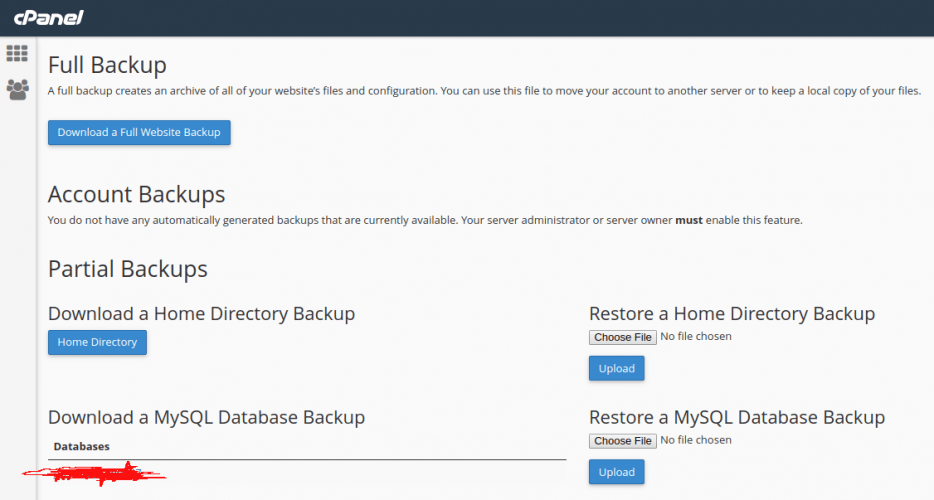This screenshot has height=500, width=934.
Task: Click Download a Full Website Backup
Action: [x=139, y=132]
